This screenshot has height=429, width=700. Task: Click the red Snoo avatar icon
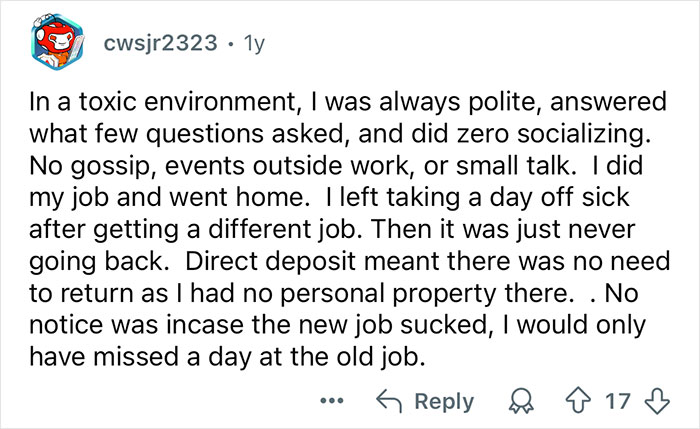click(x=57, y=45)
